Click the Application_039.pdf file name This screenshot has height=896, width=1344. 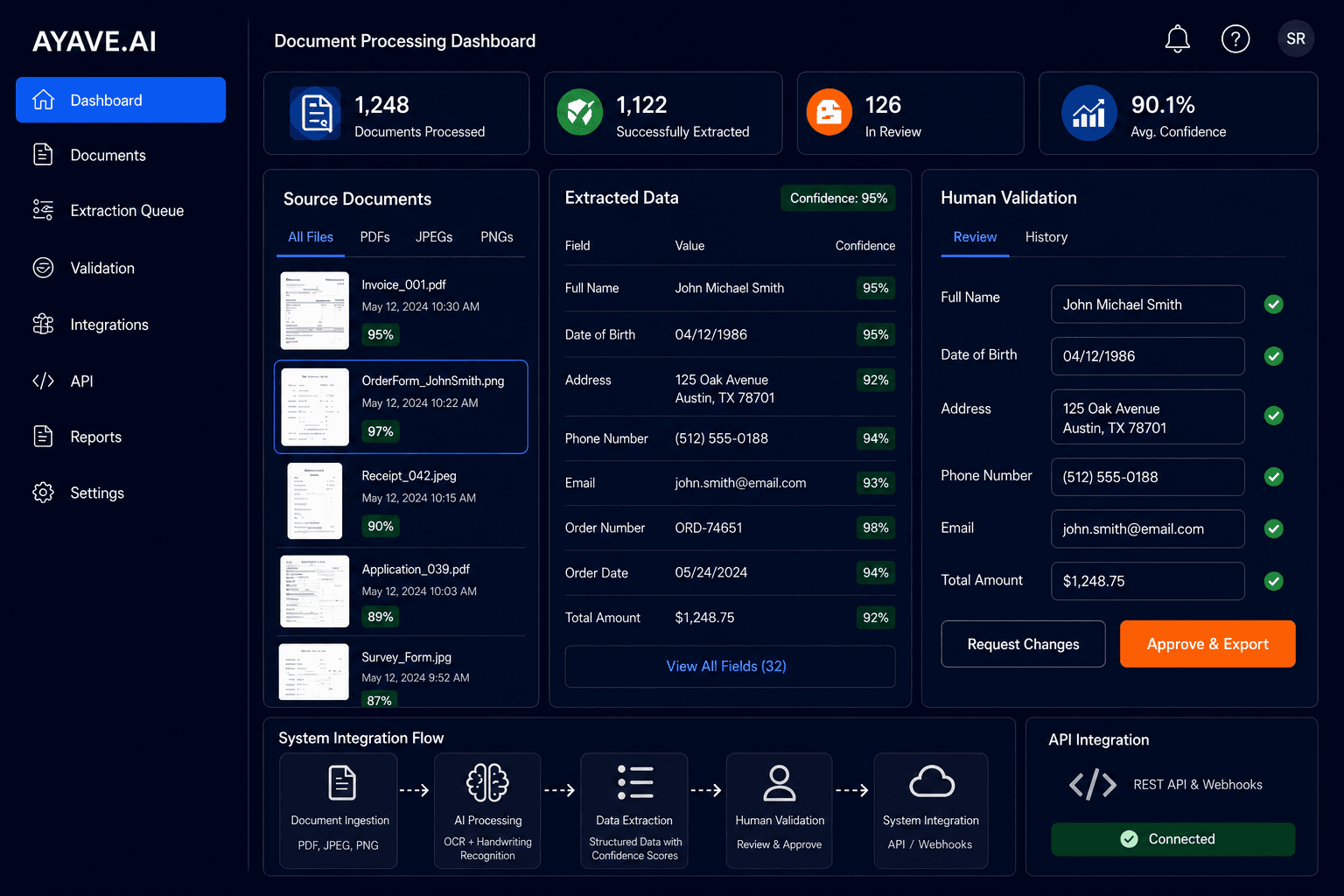[x=416, y=570]
